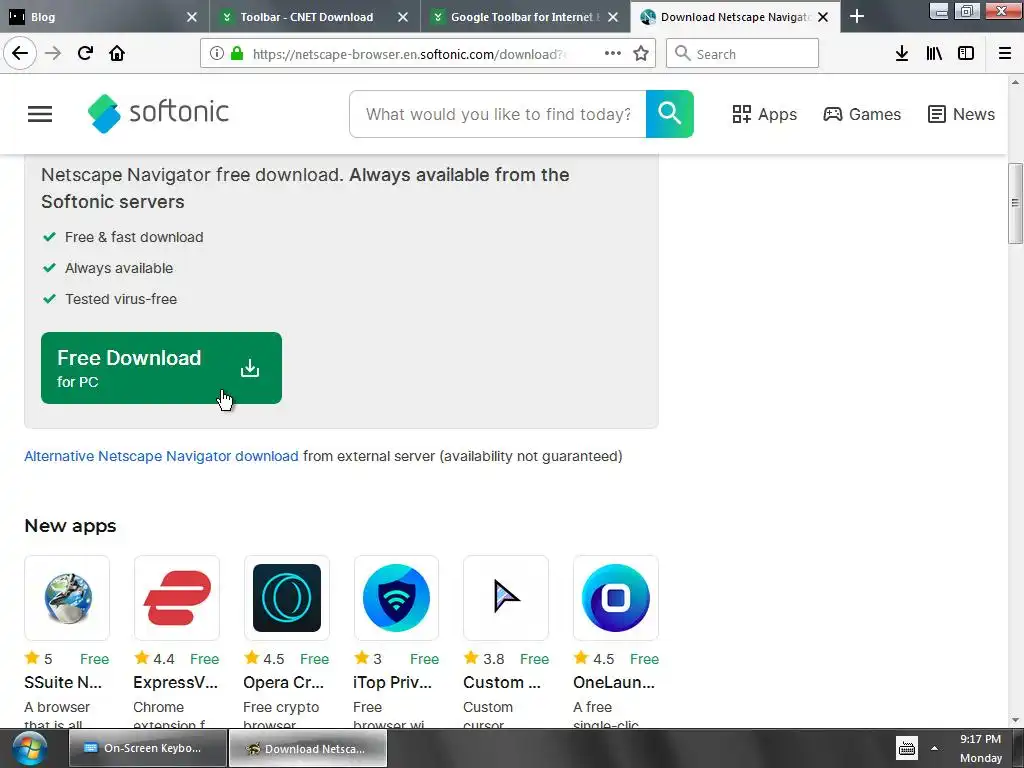Open the ExpressV... app title
Viewport: 1024px width, 768px height.
(175, 682)
